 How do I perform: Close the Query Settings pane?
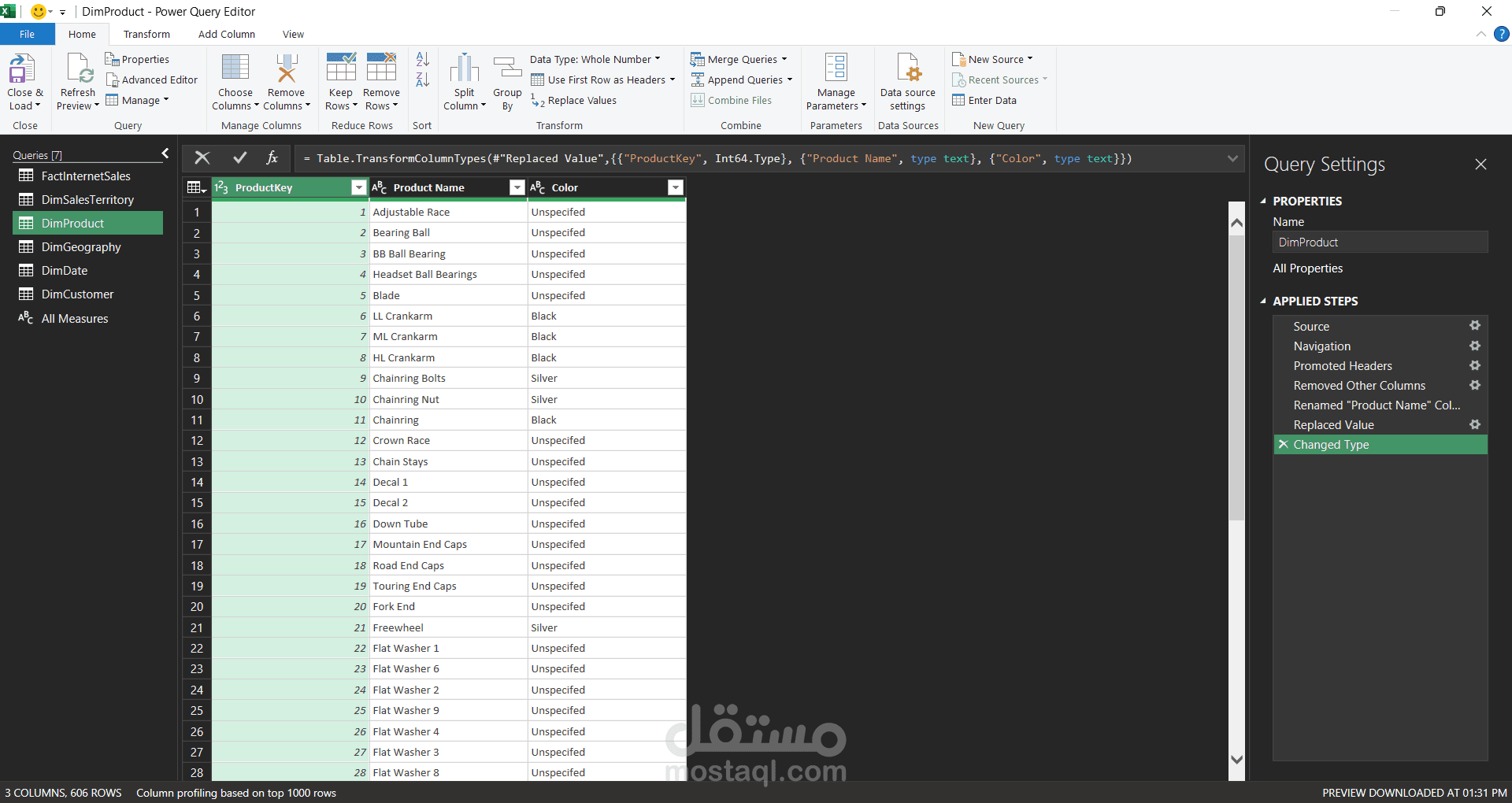(1480, 164)
